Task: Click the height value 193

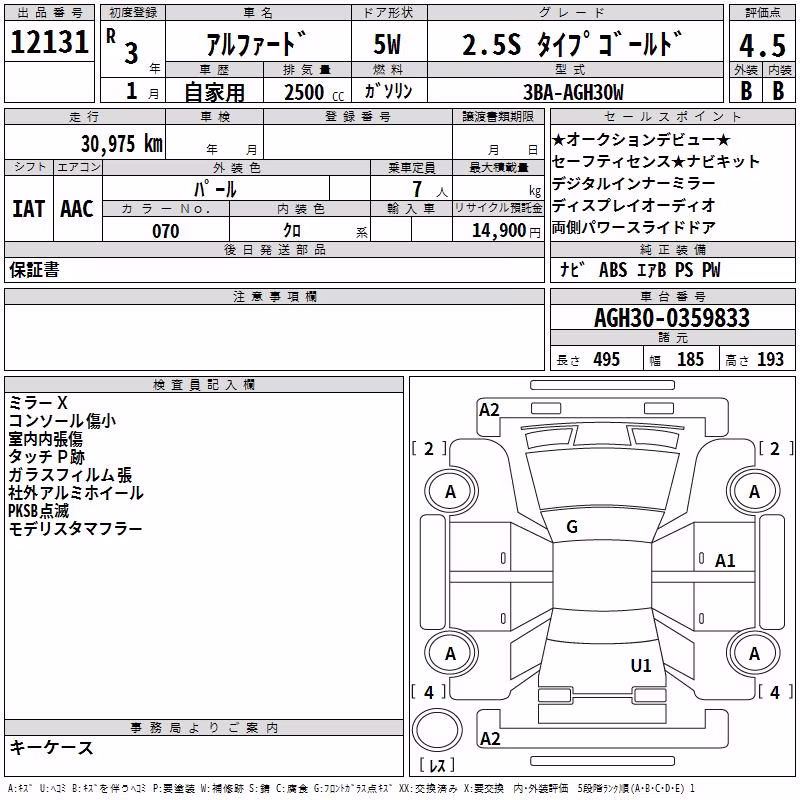Action: (770, 360)
